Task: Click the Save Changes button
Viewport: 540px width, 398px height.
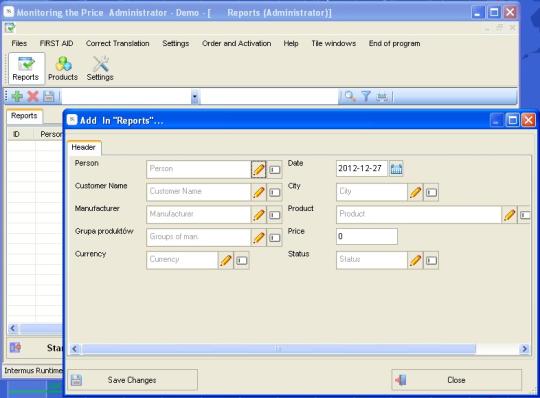Action: pos(133,380)
